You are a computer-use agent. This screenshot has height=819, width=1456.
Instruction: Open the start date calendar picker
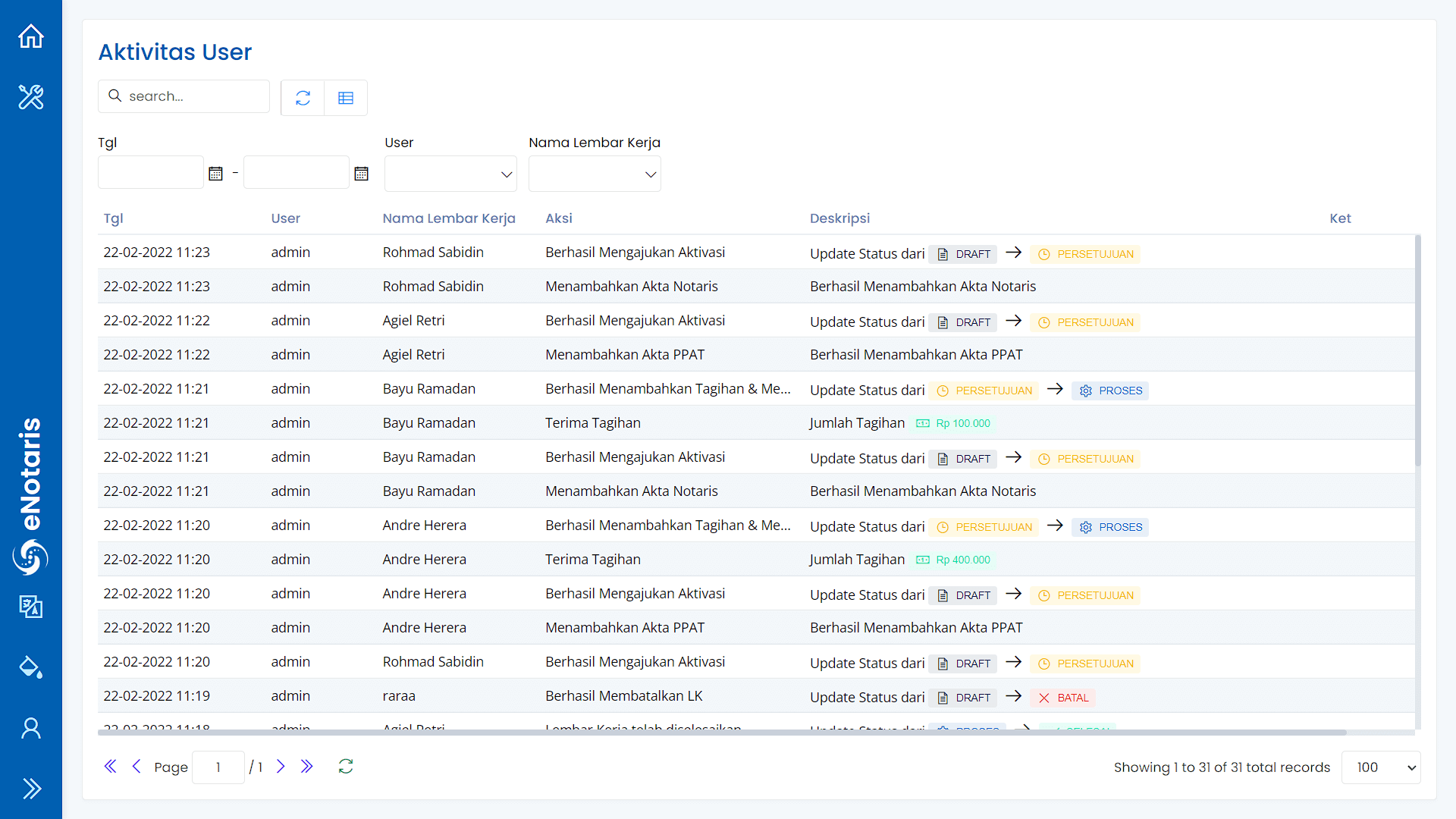click(x=215, y=174)
